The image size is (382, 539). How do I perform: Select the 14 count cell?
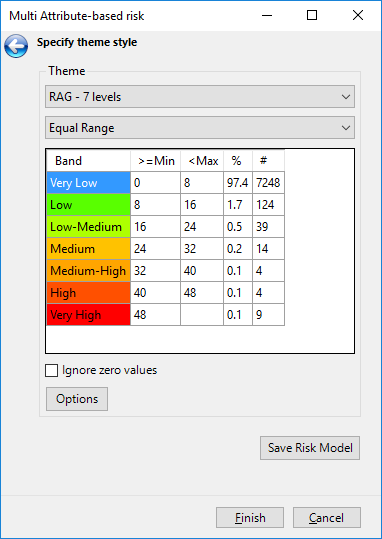coord(268,249)
